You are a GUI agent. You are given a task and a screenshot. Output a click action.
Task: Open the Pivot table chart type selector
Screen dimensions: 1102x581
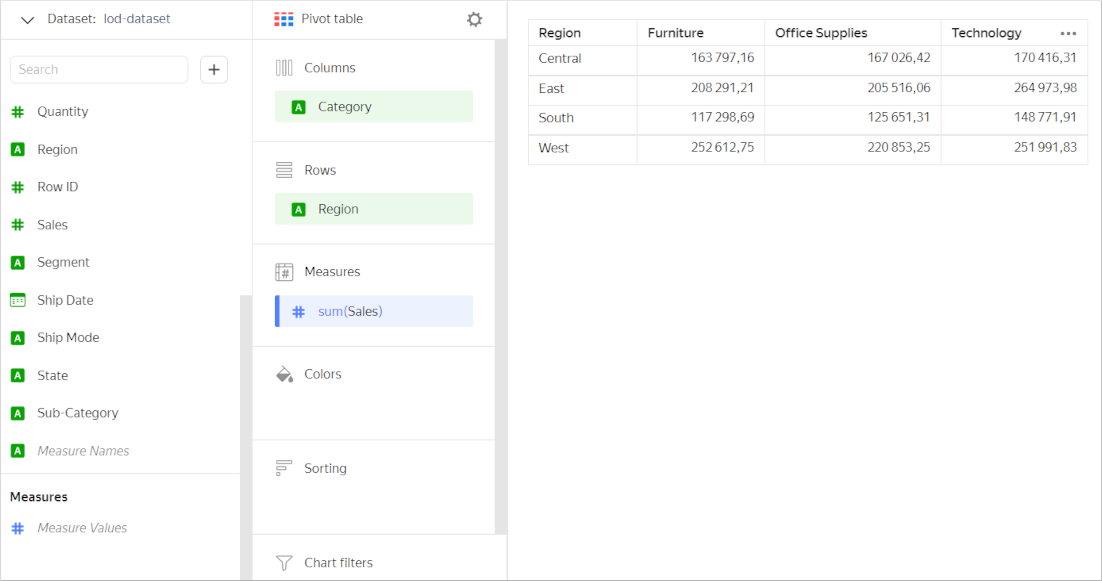coord(320,19)
